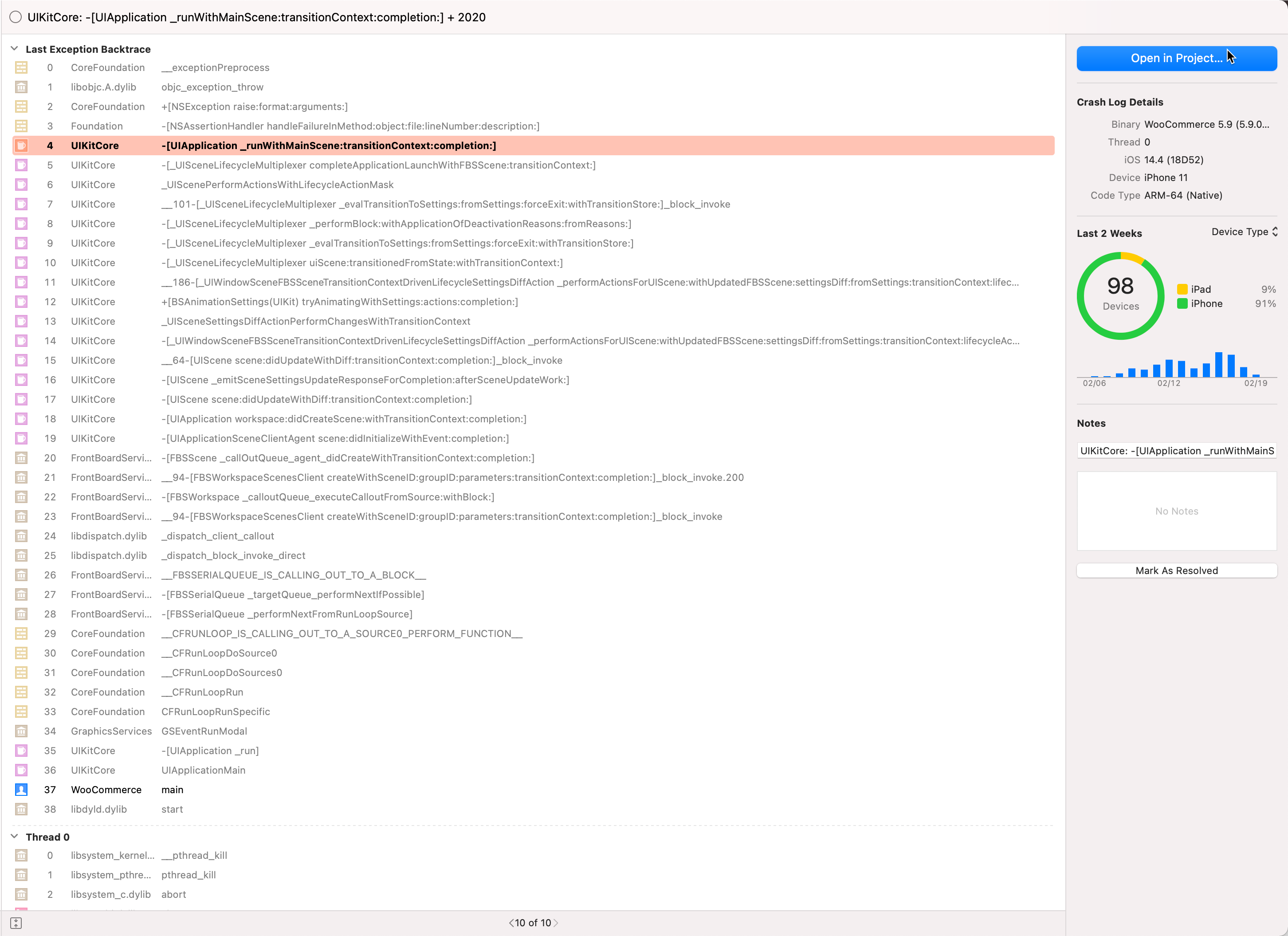Click inside the No Notes text area

click(x=1176, y=511)
